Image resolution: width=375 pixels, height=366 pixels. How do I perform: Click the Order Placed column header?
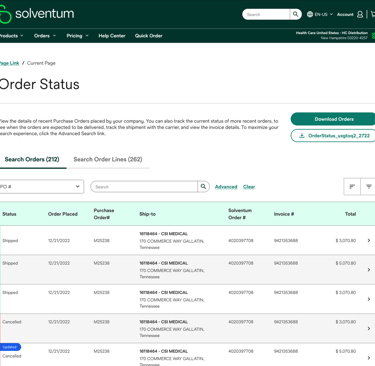click(63, 214)
